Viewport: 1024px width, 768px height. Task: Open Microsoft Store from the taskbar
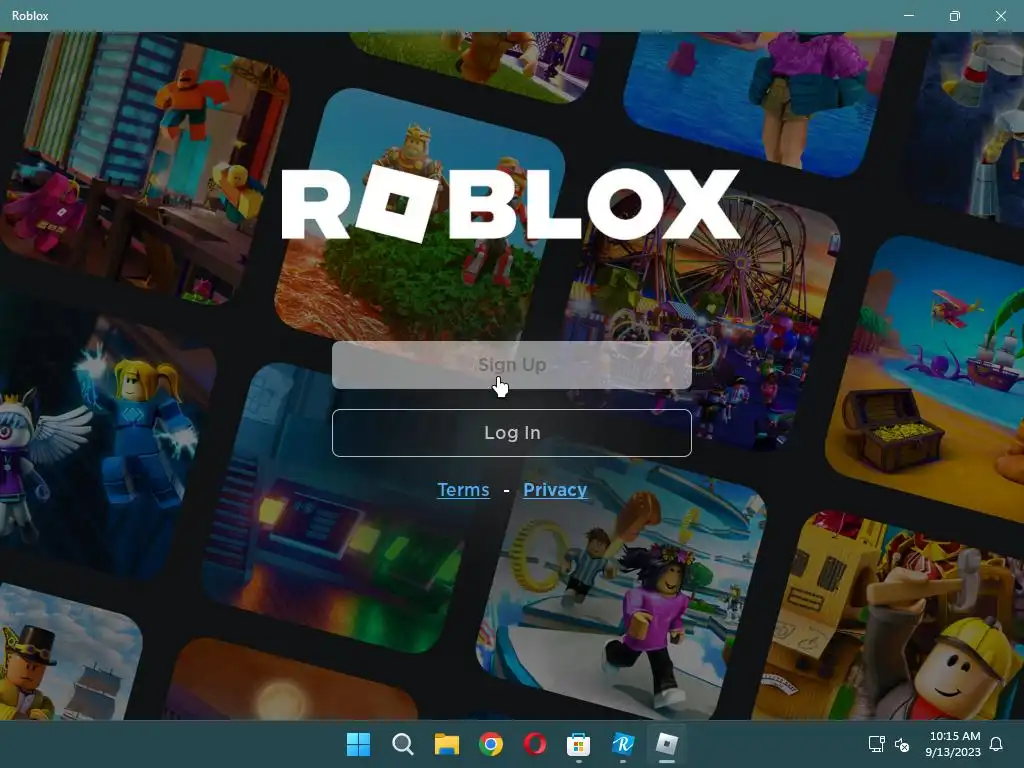579,744
